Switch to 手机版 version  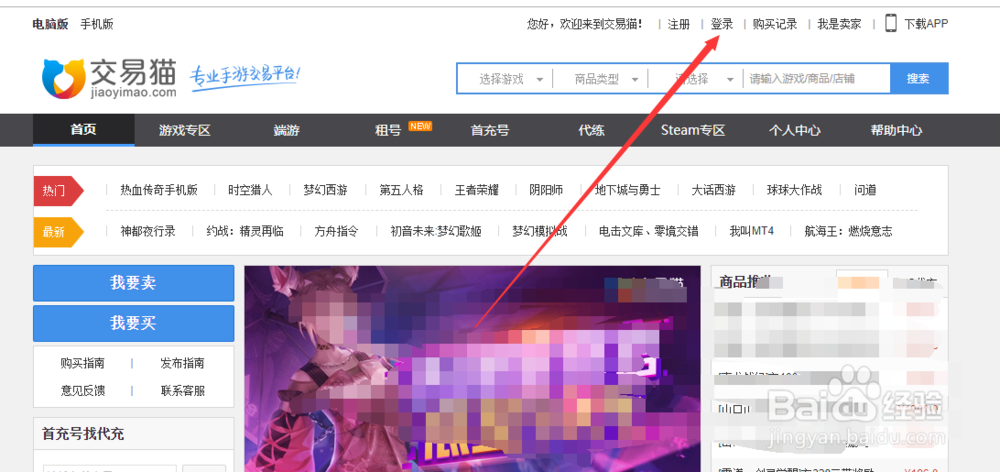coord(97,24)
